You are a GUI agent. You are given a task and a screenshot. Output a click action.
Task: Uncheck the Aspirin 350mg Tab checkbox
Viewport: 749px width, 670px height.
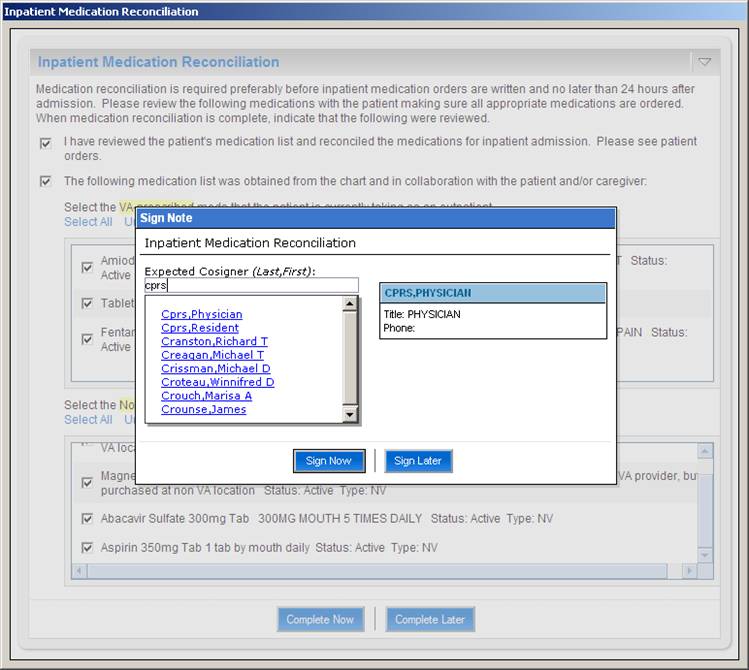(88, 548)
